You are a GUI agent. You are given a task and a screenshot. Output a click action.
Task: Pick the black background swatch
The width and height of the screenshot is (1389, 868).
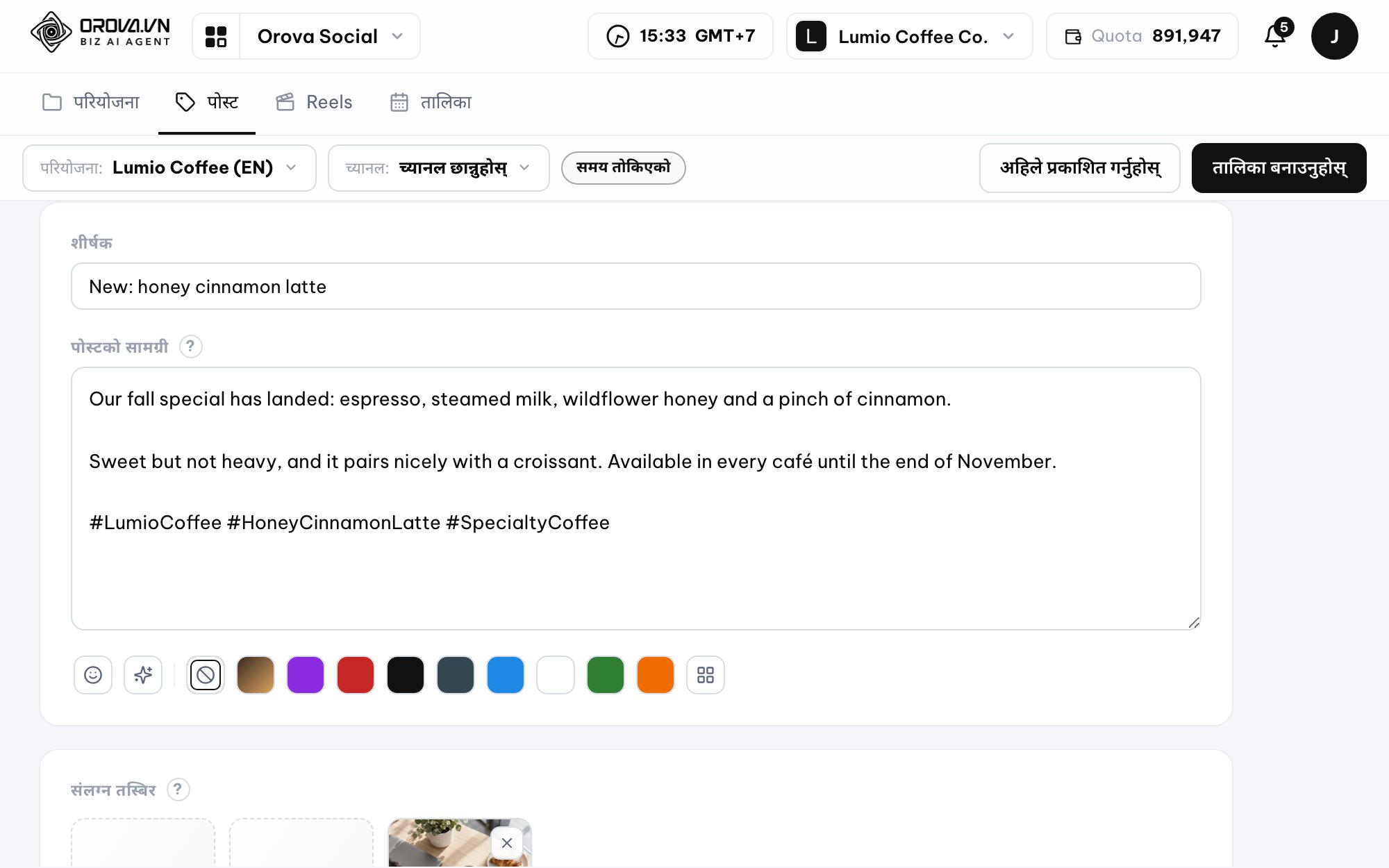click(406, 674)
